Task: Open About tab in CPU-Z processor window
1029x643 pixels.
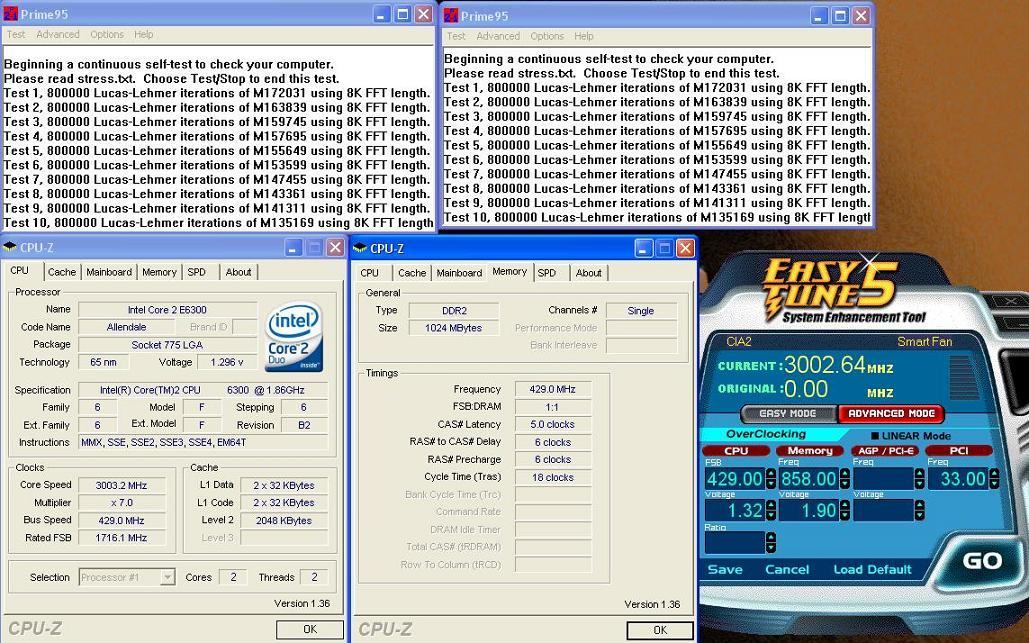Action: pyautogui.click(x=238, y=272)
